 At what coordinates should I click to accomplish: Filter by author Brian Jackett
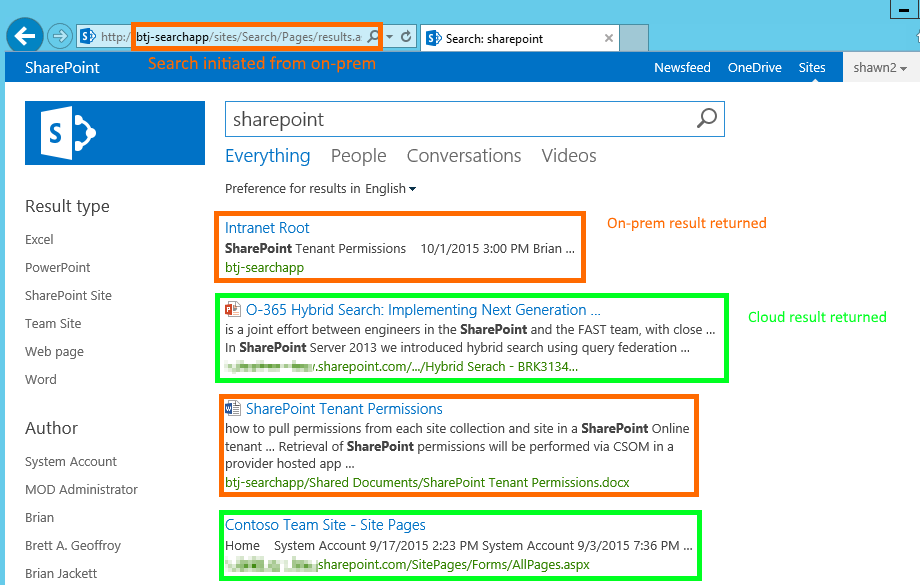(61, 573)
